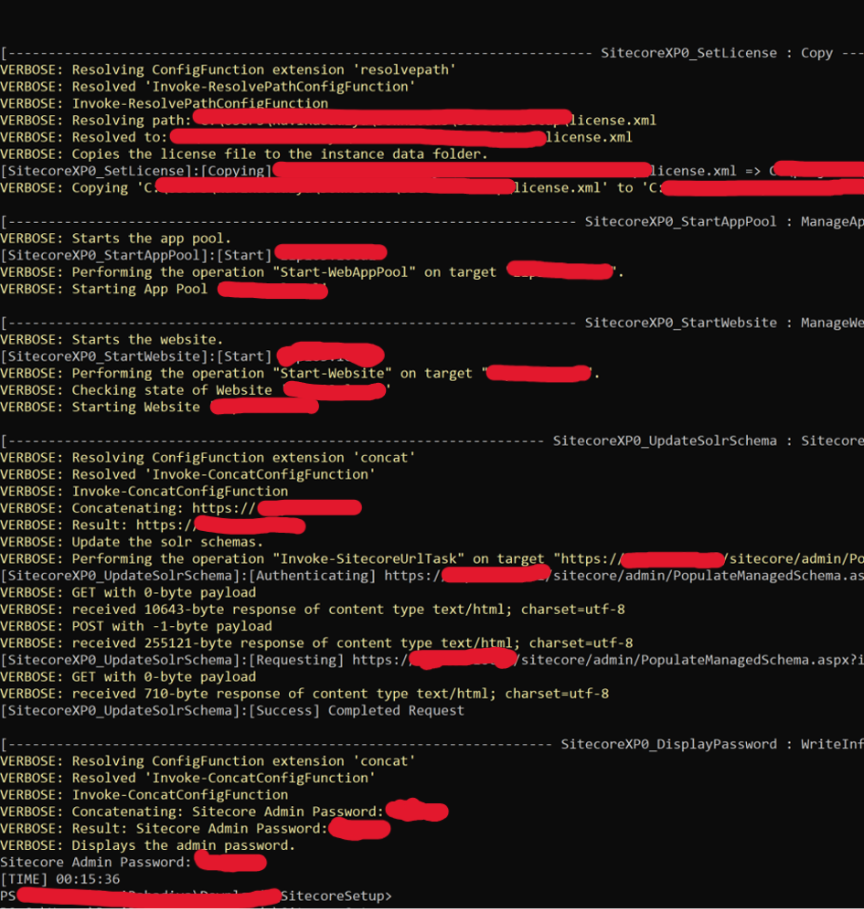
Task: Select line "Resolving ConfigFunction extension 'resolvepath'"
Action: [x=228, y=70]
